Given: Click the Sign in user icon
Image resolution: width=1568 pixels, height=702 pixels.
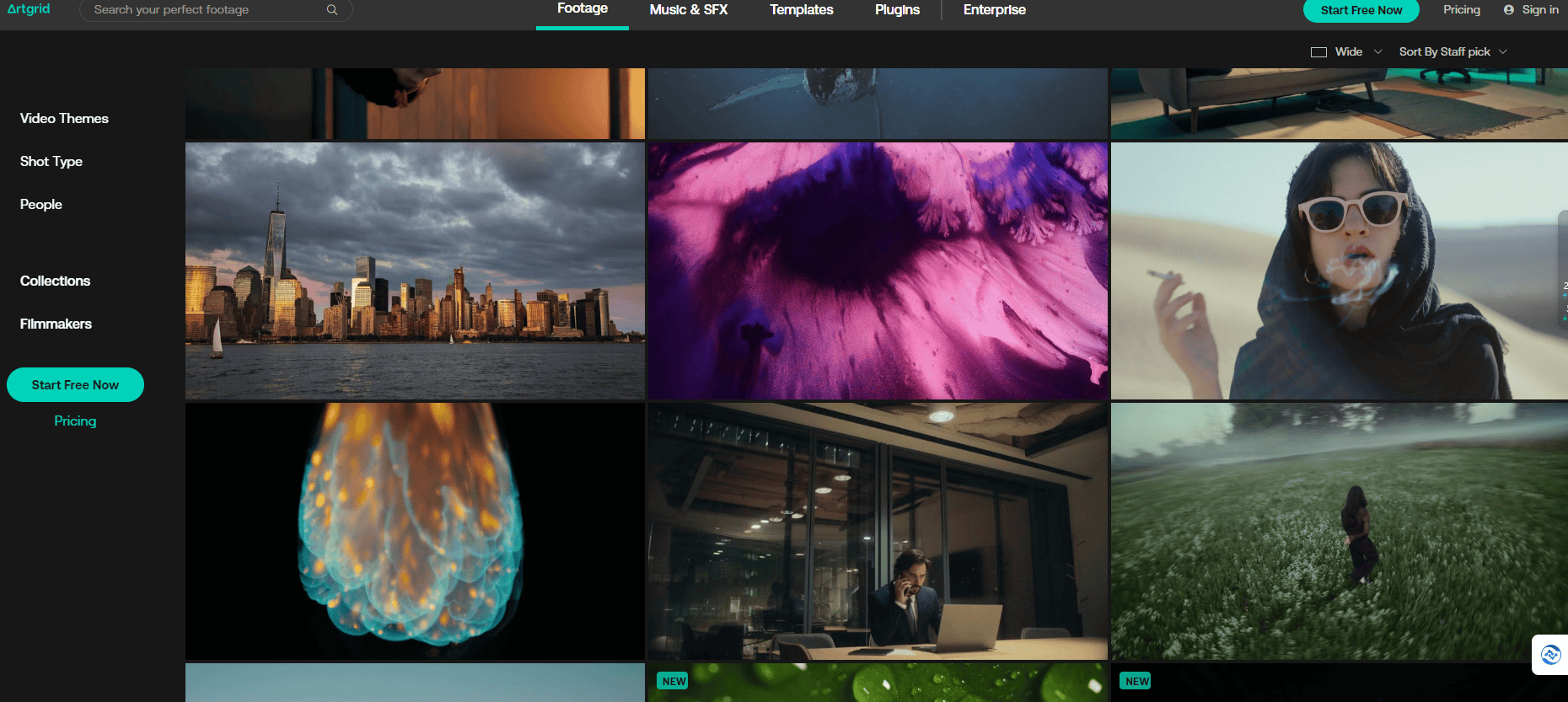Looking at the screenshot, I should click(1509, 10).
